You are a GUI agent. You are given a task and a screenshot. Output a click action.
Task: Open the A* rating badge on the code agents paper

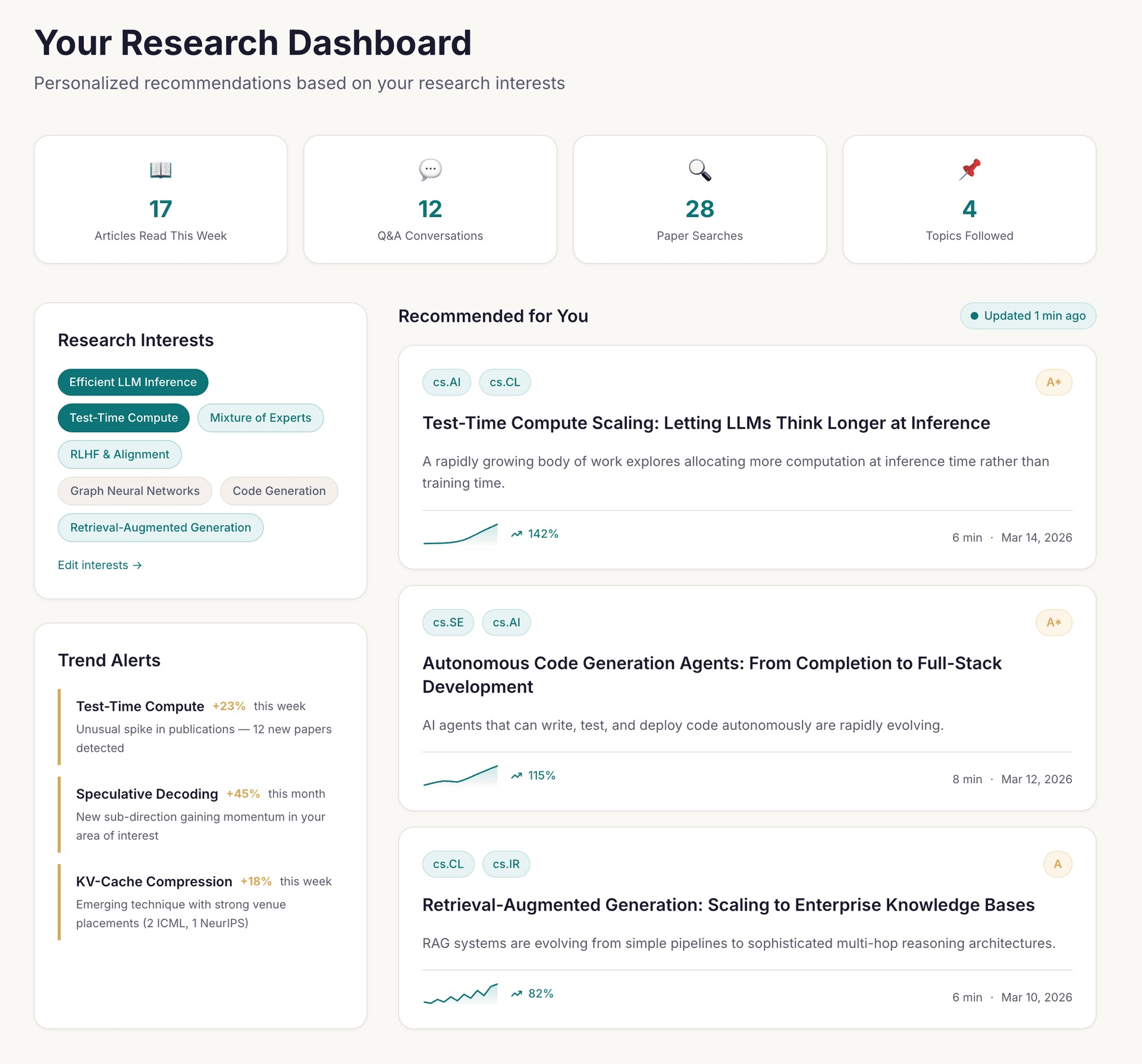pos(1053,622)
